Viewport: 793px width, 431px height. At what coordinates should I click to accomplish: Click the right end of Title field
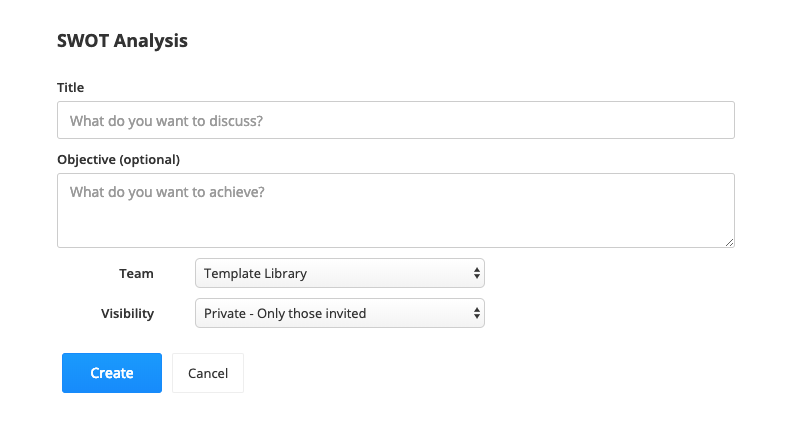pyautogui.click(x=715, y=120)
